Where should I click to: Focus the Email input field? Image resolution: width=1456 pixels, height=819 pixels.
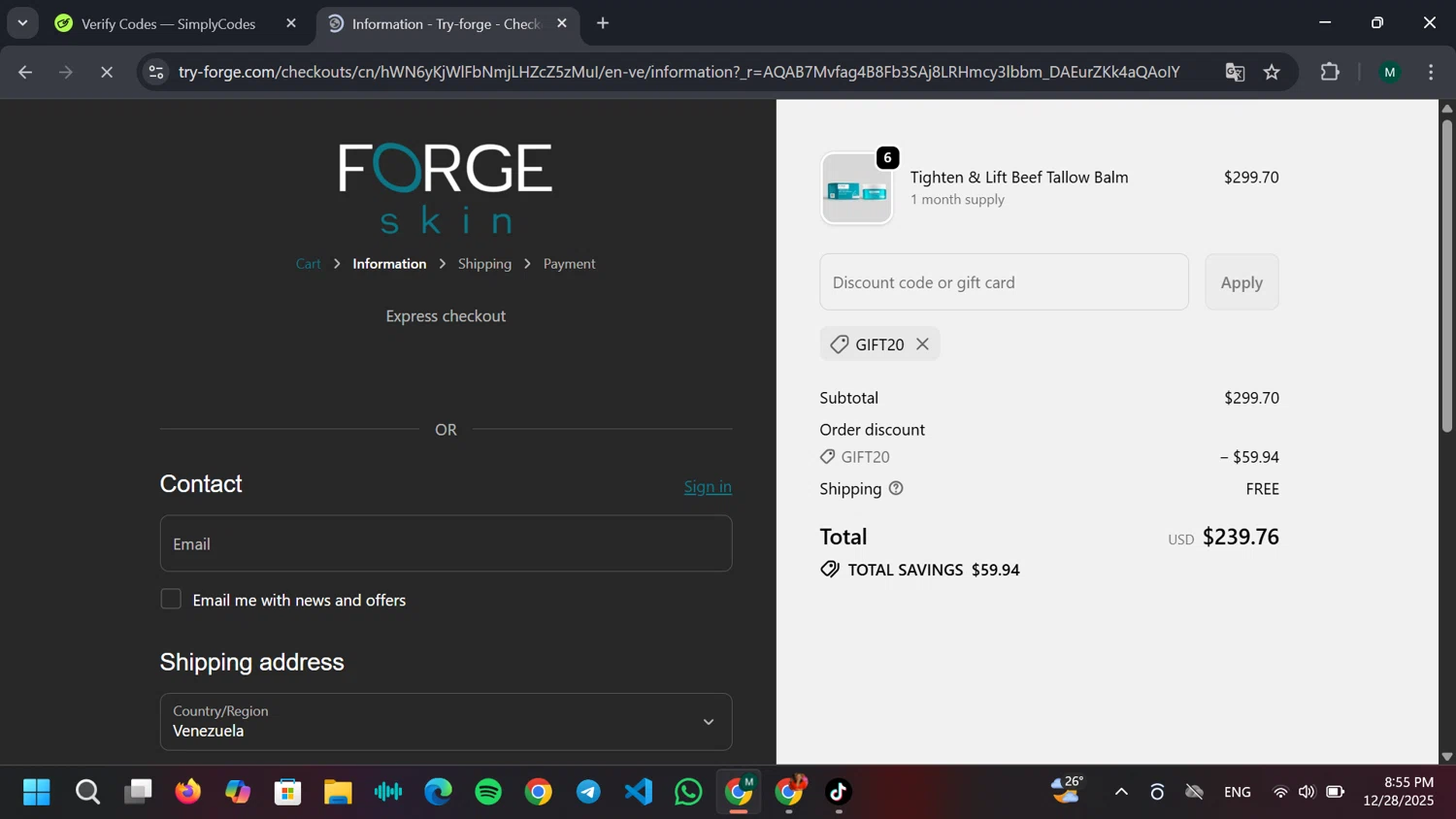pyautogui.click(x=446, y=543)
